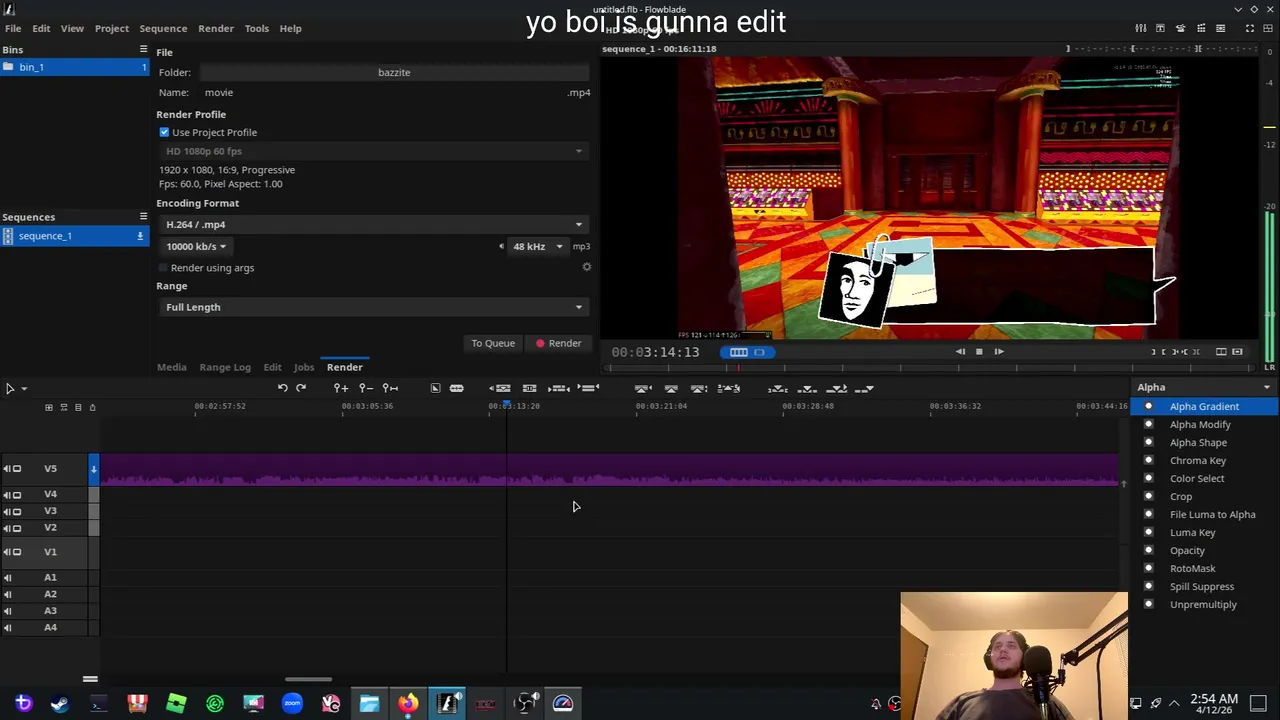Image resolution: width=1280 pixels, height=720 pixels.
Task: Switch to the Edit tab
Action: point(273,368)
